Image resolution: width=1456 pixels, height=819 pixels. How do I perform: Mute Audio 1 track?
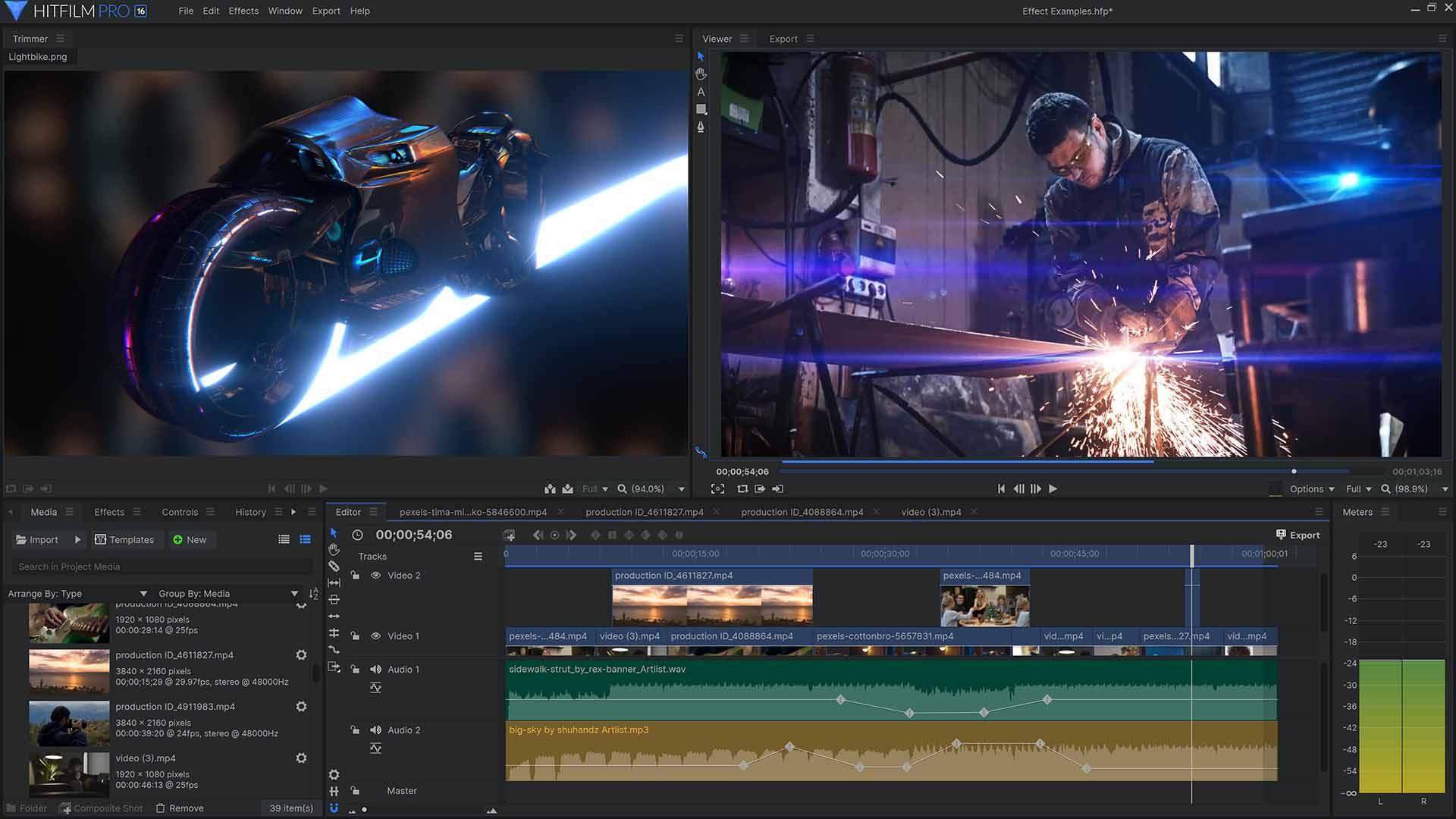375,669
